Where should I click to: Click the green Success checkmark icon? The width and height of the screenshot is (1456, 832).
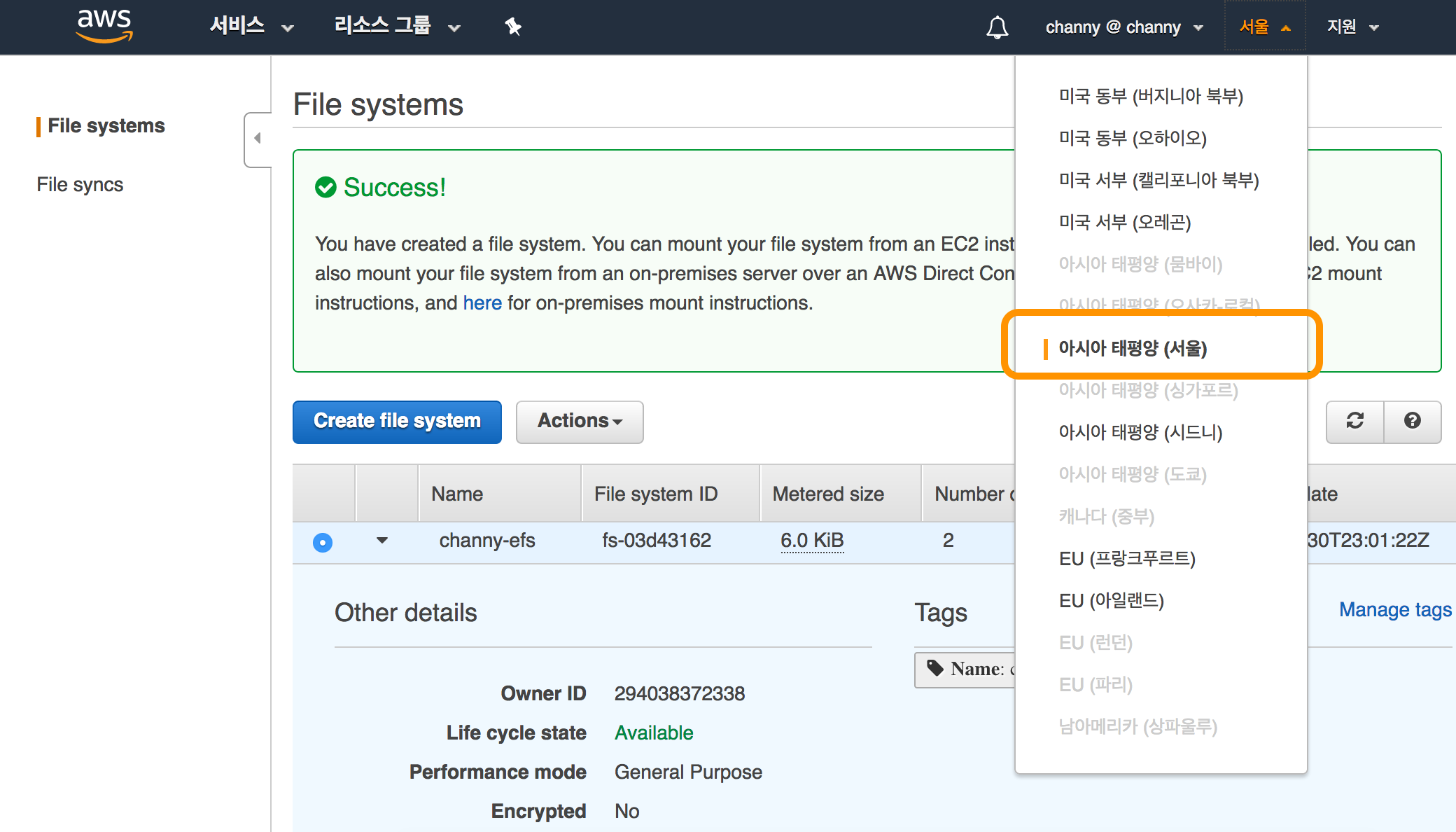pos(325,187)
